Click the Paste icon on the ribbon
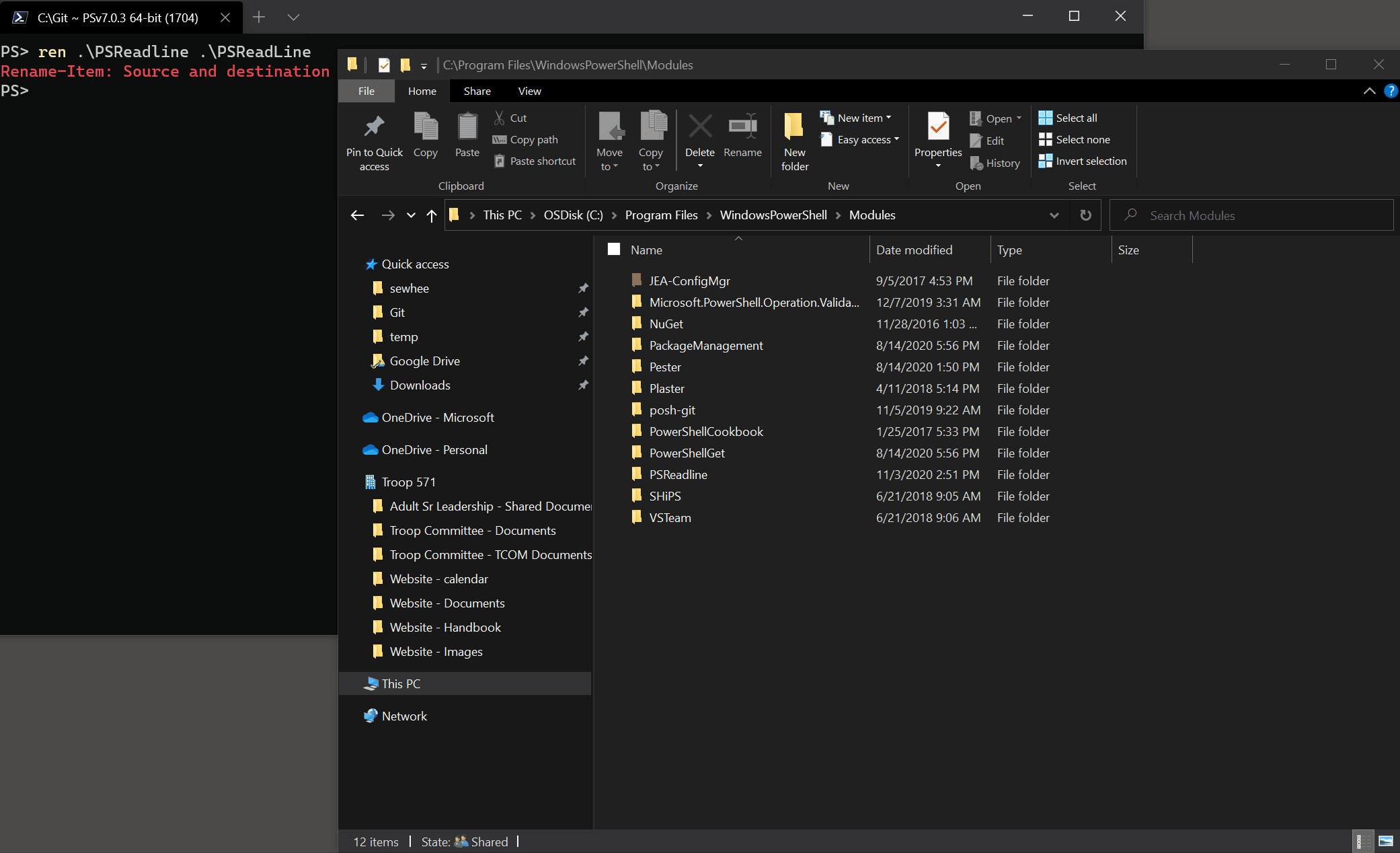 click(467, 135)
